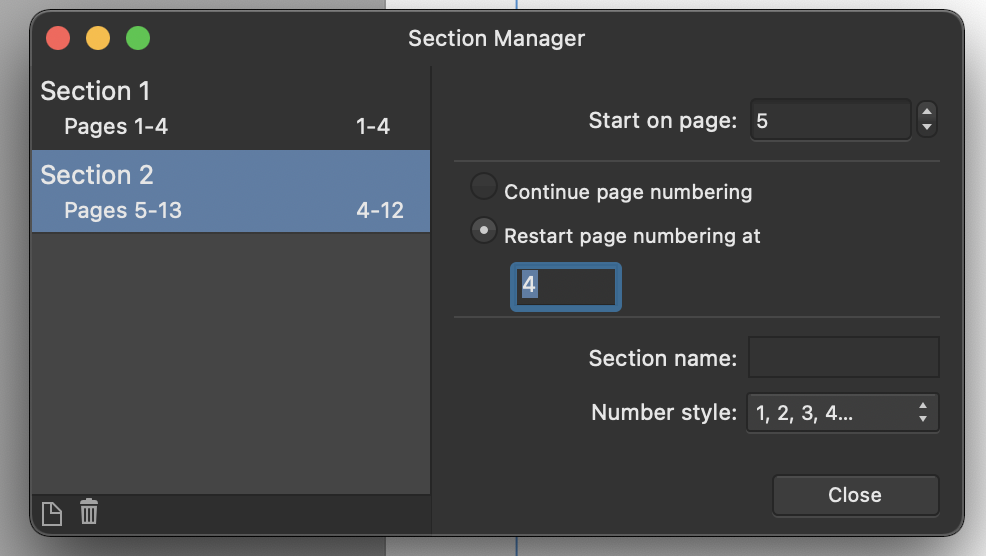Click the green zoom window button
Image resolution: width=986 pixels, height=556 pixels.
point(138,39)
